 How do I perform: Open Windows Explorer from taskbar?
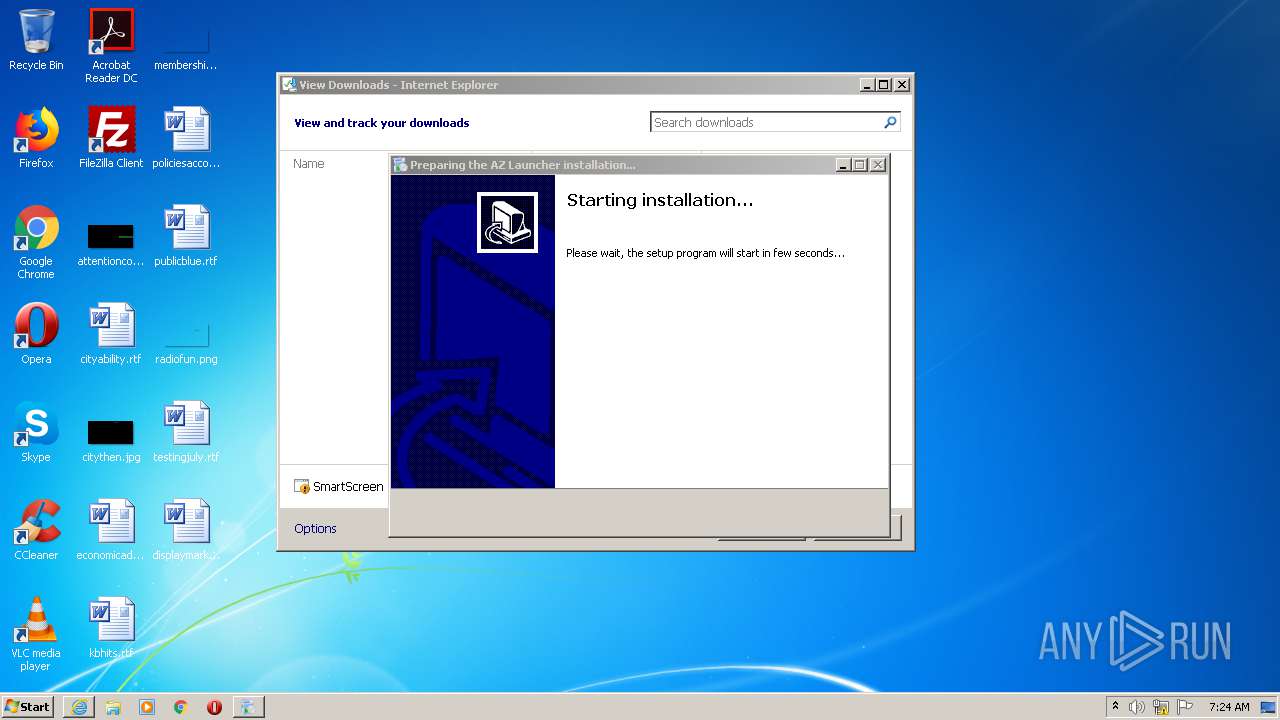pyautogui.click(x=113, y=707)
